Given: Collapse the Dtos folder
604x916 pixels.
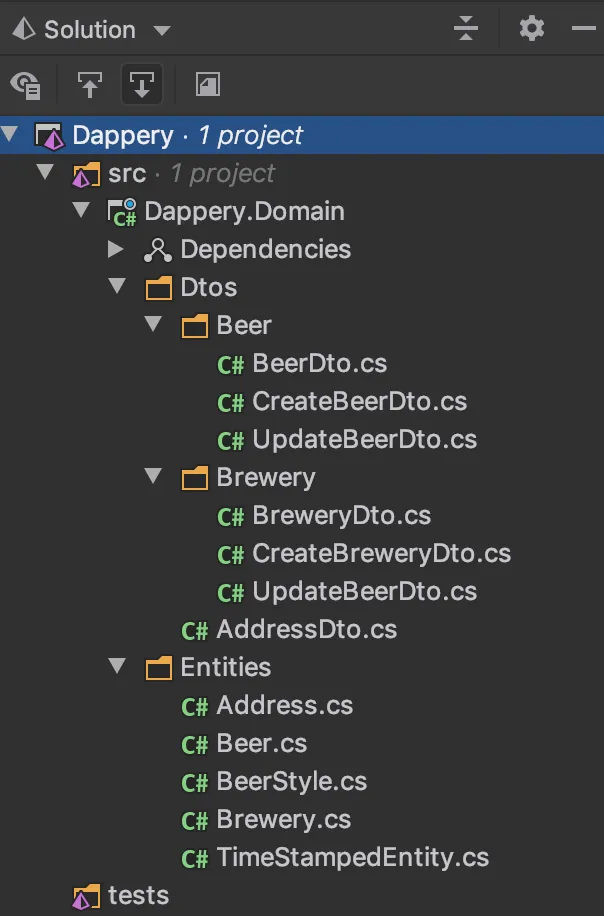Looking at the screenshot, I should (x=117, y=286).
